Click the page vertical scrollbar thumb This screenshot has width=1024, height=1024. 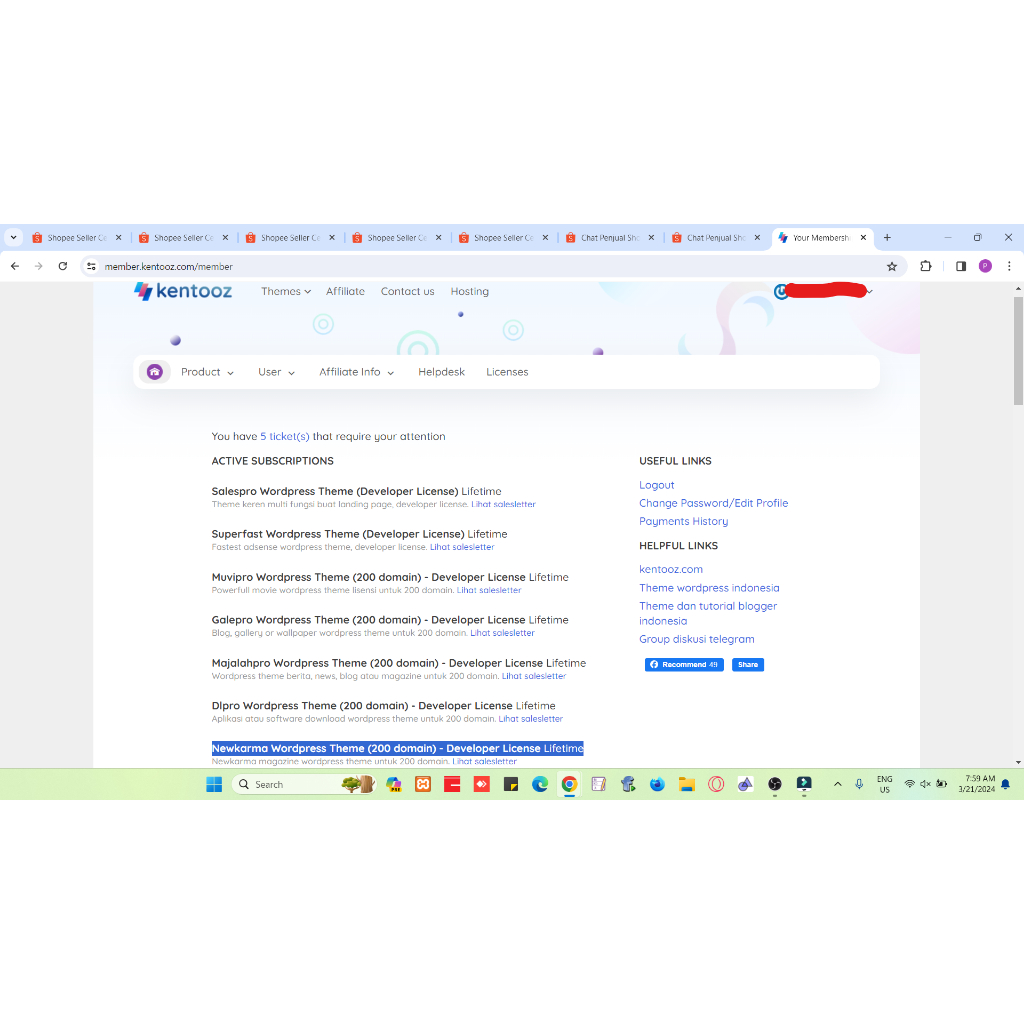click(x=1018, y=351)
